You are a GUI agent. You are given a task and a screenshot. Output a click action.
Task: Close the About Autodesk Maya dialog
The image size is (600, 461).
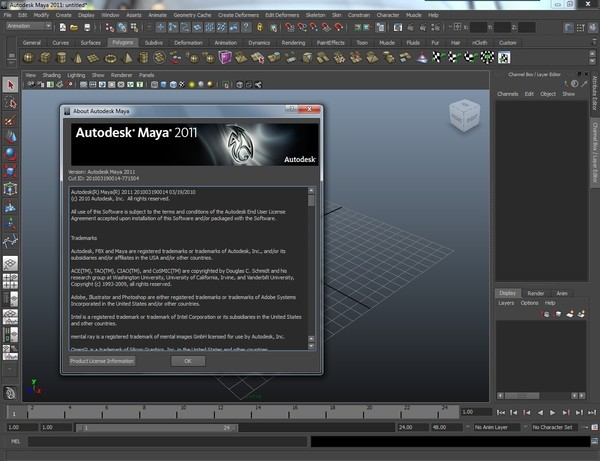309,109
